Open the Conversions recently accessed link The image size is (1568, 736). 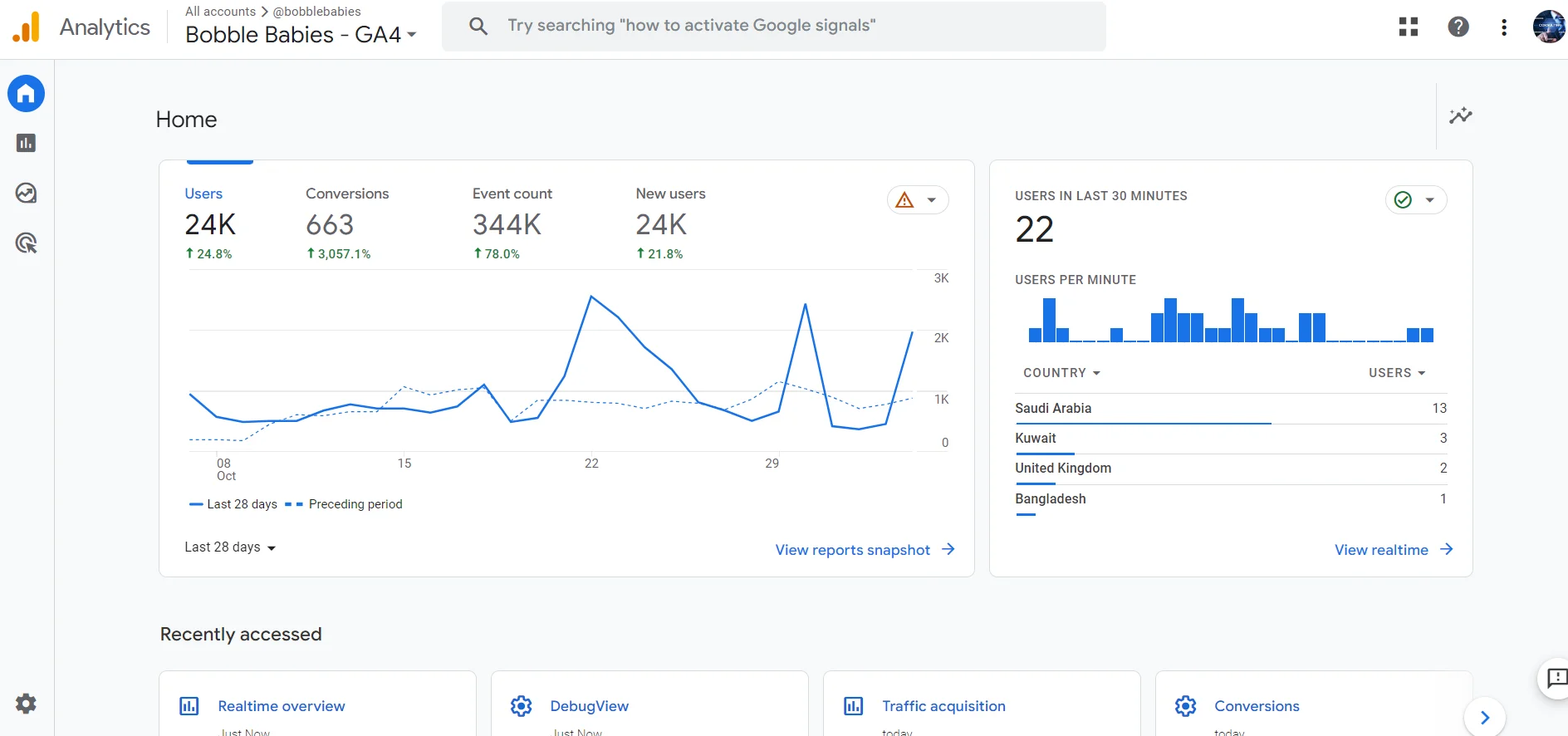pyautogui.click(x=1257, y=706)
